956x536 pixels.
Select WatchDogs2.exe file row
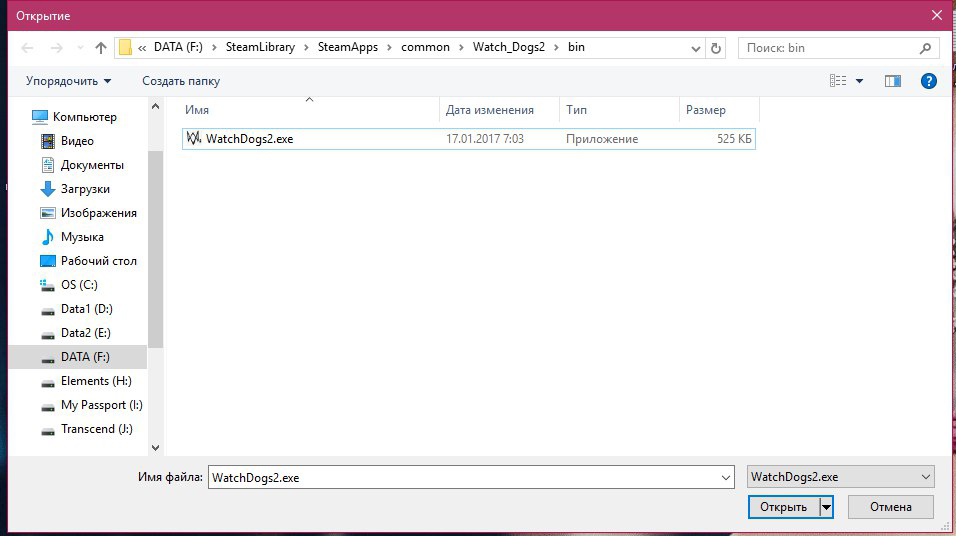click(468, 139)
